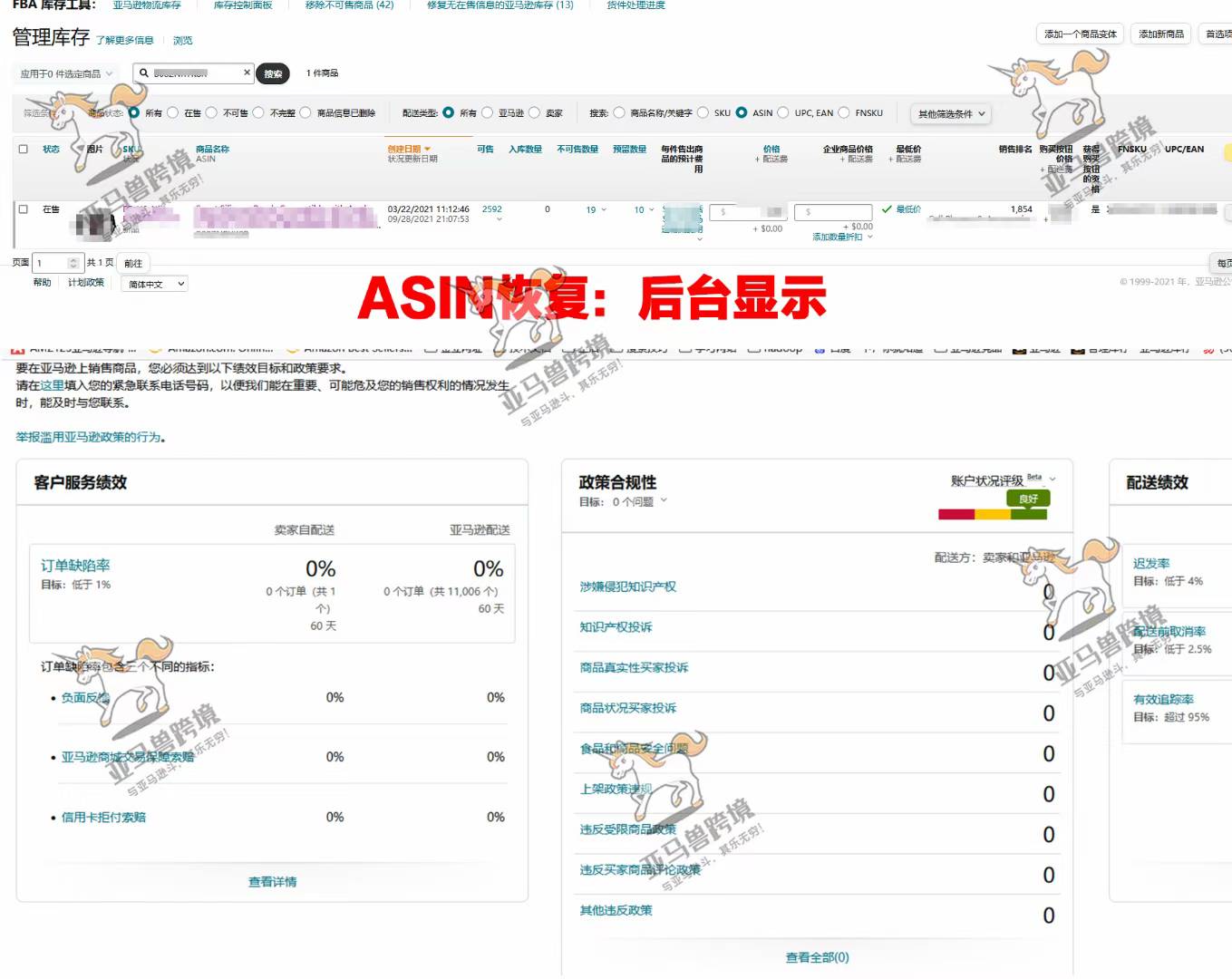Open 其他违反政策 policy link

pos(616,911)
